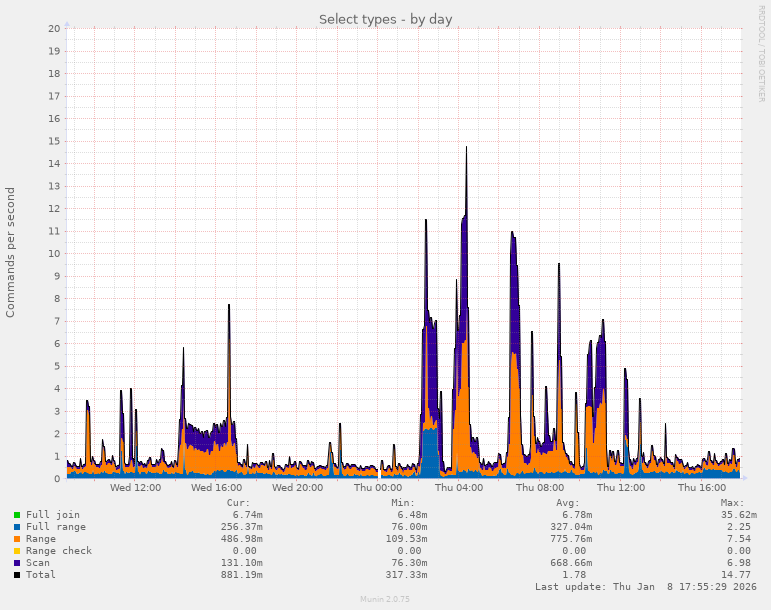Screen dimensions: 771x610
Task: Click the tallest peak near 15 on graph
Action: (466, 149)
